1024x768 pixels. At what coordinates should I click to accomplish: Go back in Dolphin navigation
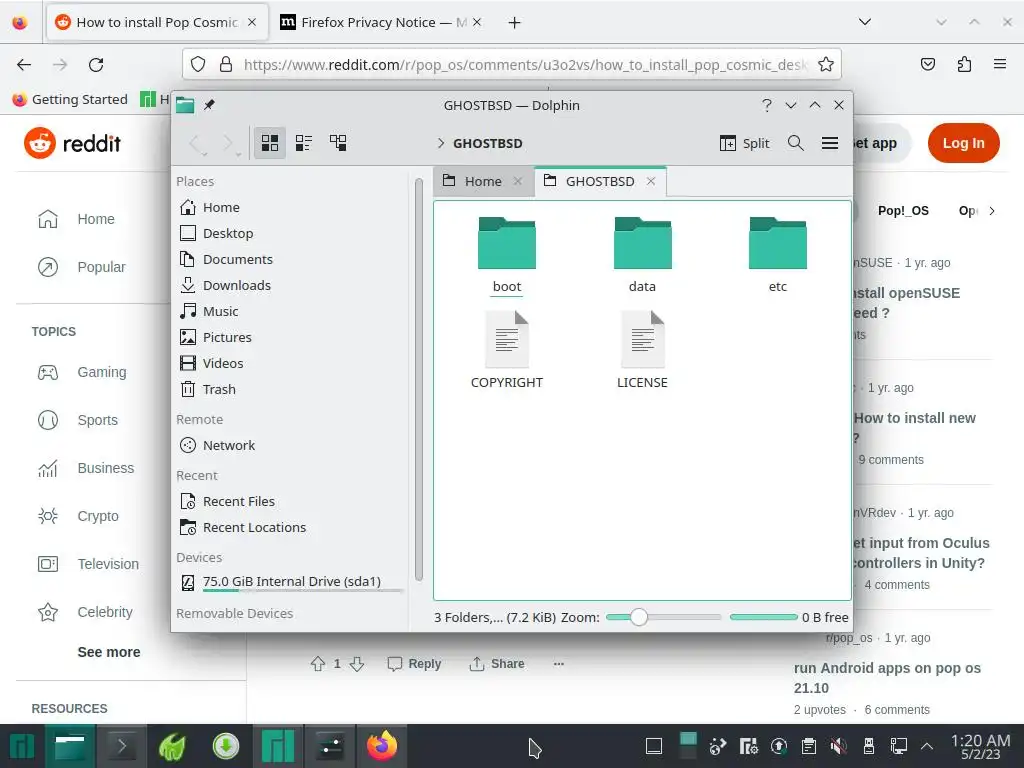coord(196,143)
